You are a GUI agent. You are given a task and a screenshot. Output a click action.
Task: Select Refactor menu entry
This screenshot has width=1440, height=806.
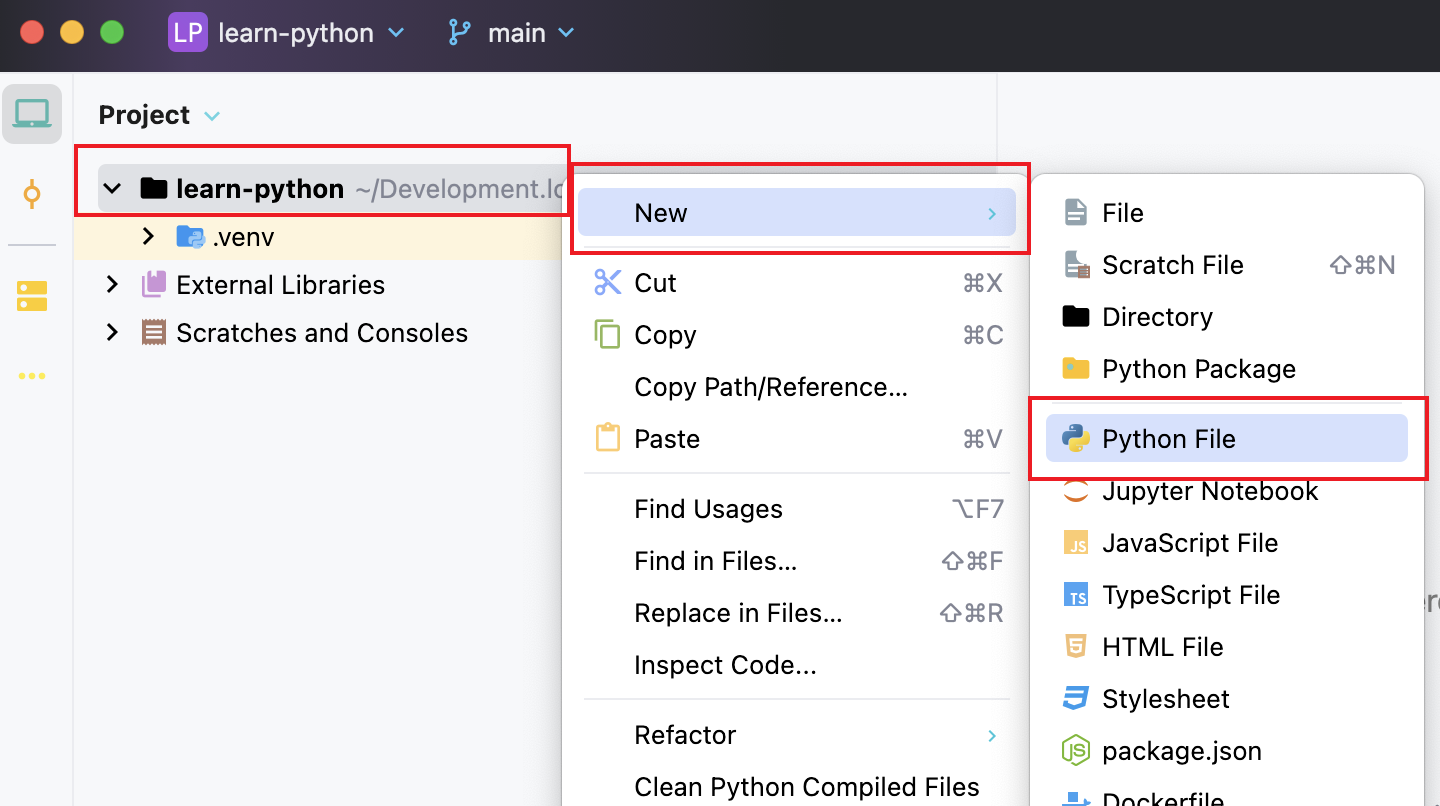tap(797, 735)
